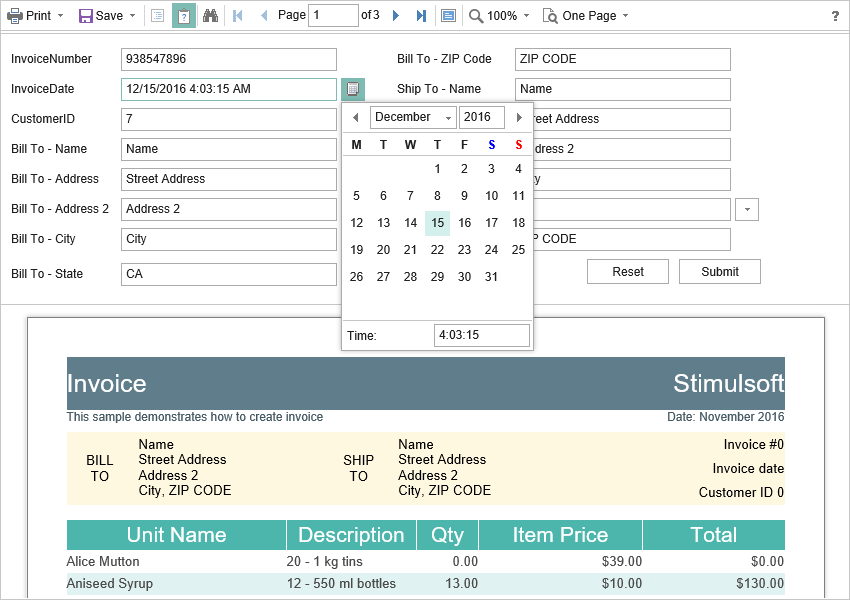Screen dimensions: 850x600
Task: Click the help question mark icon
Action: (835, 16)
